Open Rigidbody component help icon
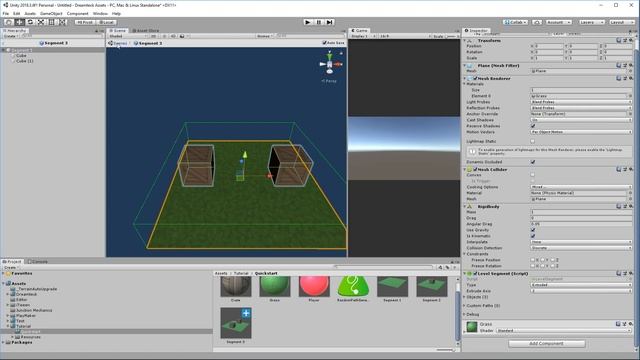The height and width of the screenshot is (360, 640). point(619,206)
